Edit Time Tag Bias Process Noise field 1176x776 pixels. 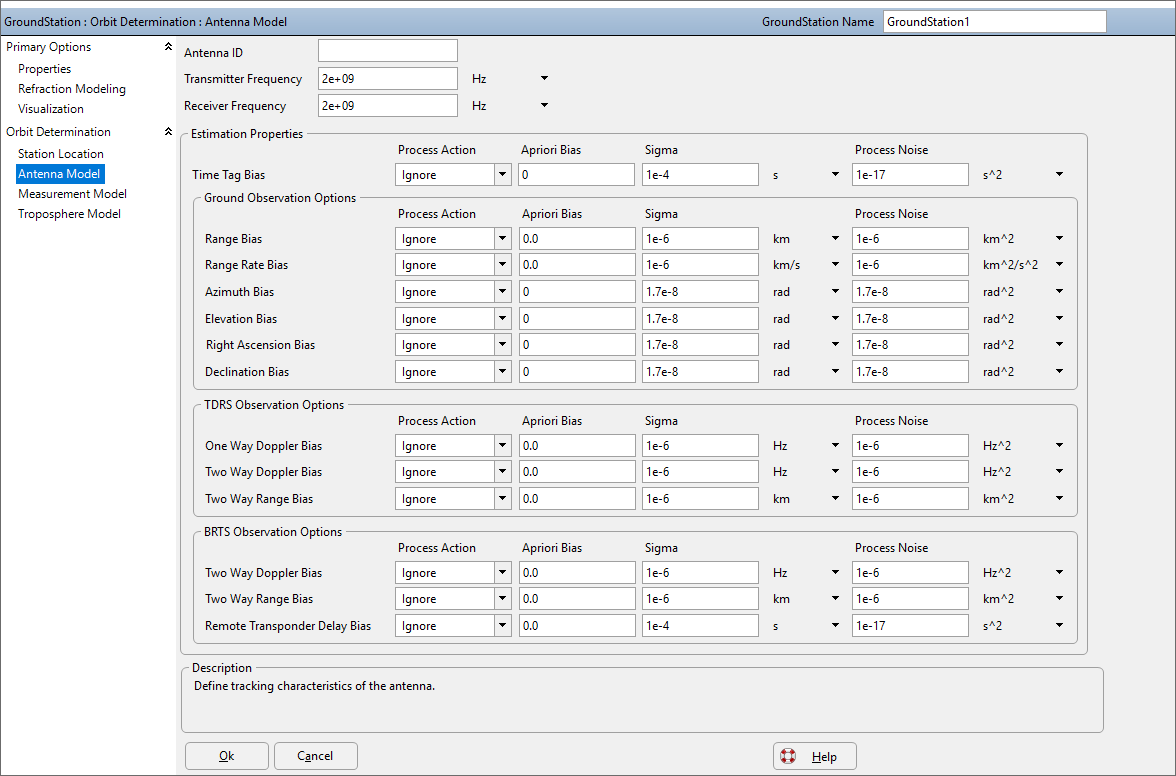pos(910,175)
